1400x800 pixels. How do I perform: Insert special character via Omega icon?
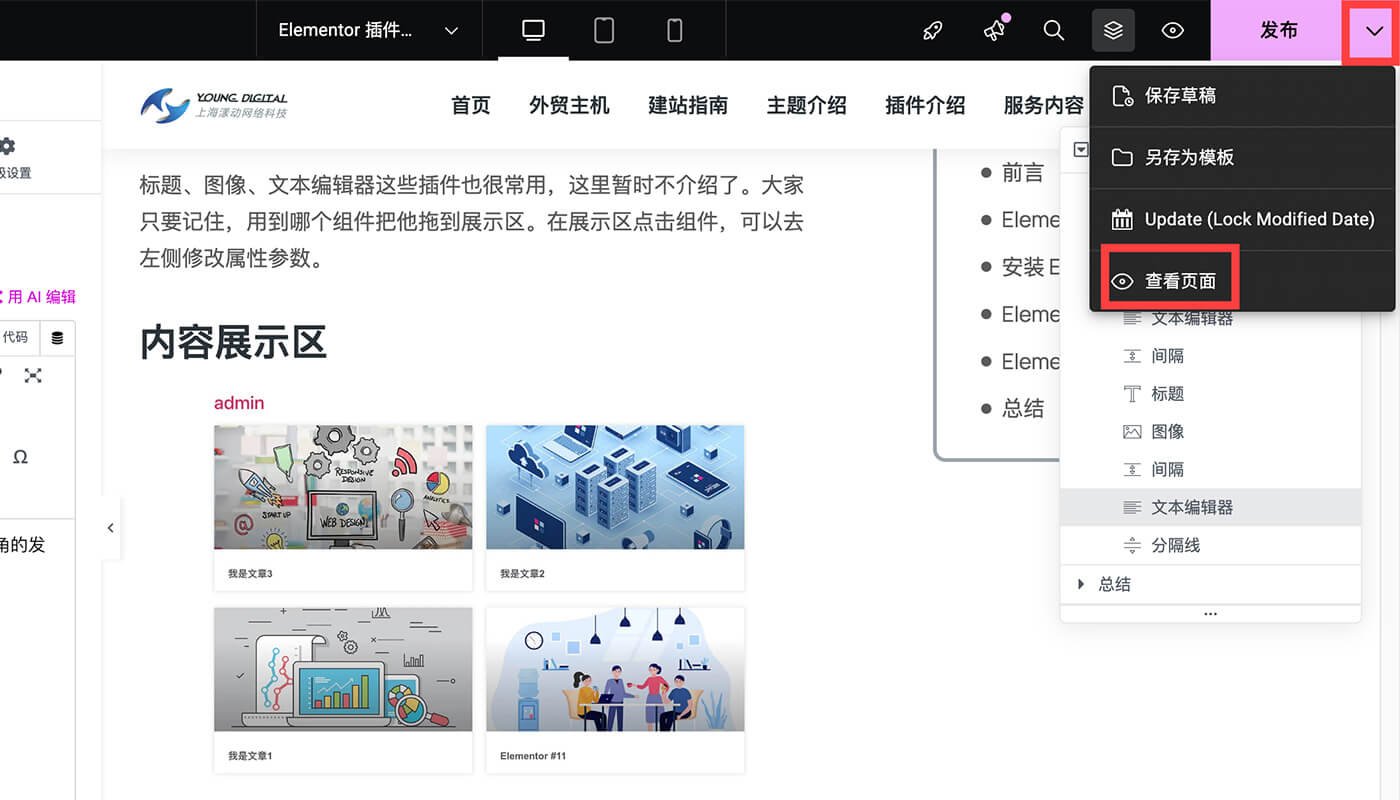20,457
